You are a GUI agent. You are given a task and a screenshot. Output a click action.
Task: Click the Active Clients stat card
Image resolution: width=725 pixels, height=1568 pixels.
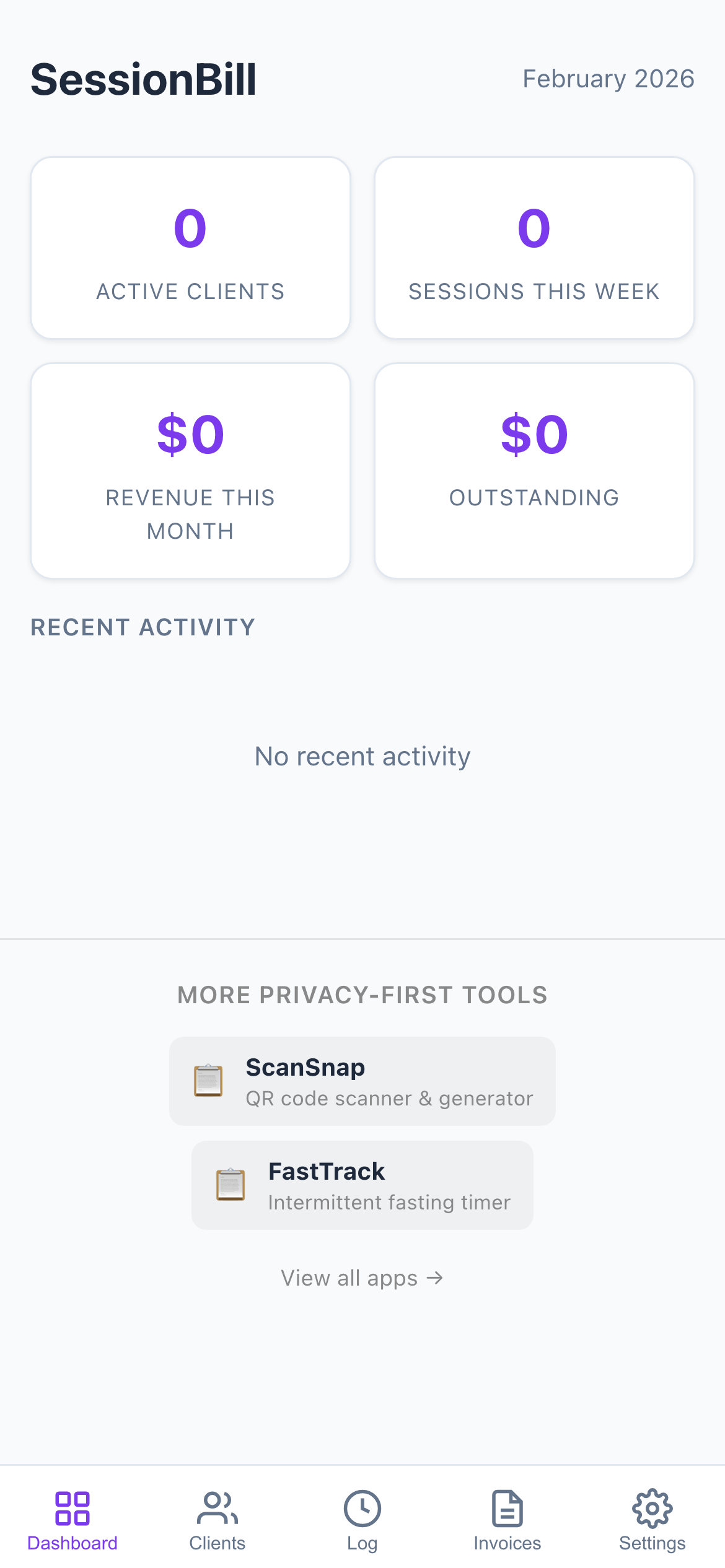(x=190, y=247)
